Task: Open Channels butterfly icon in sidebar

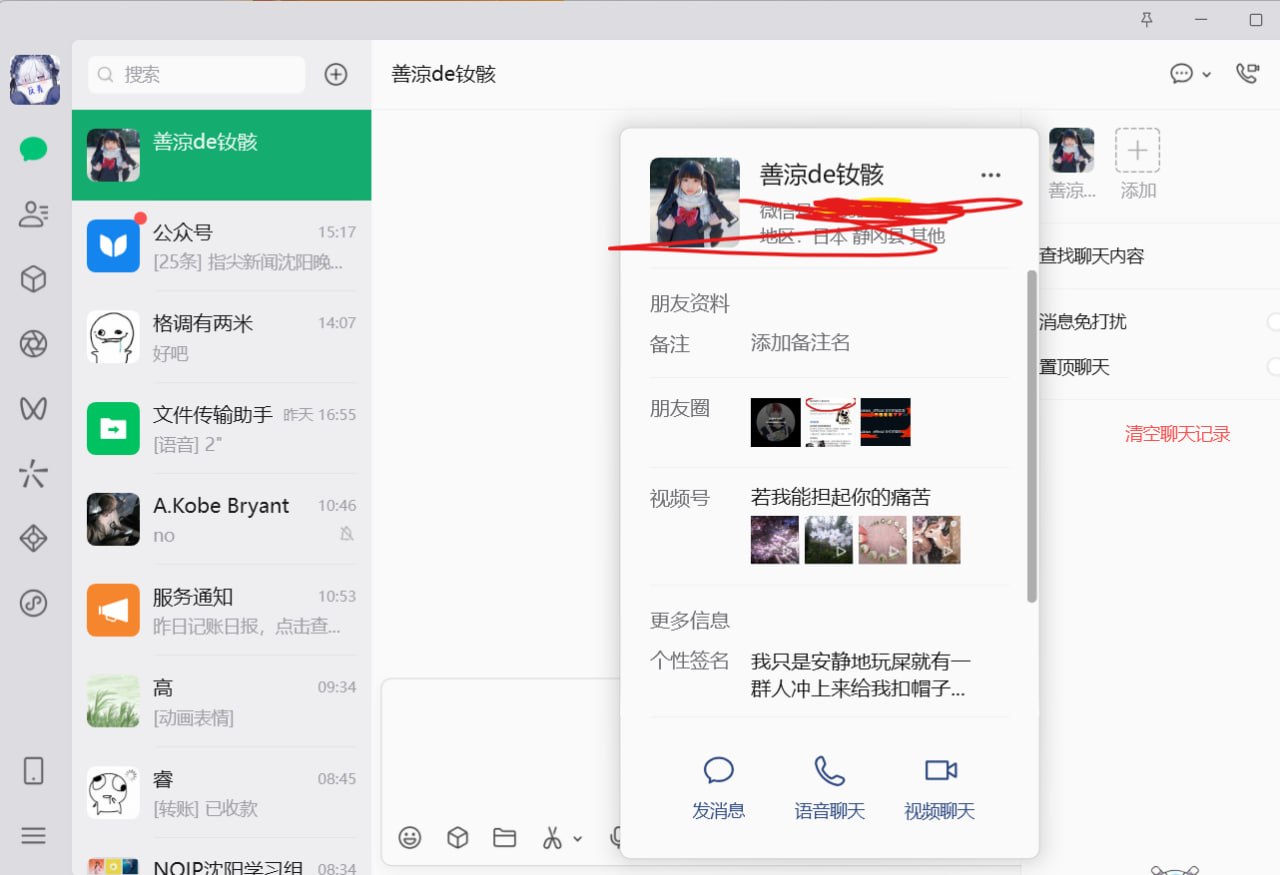Action: point(34,408)
